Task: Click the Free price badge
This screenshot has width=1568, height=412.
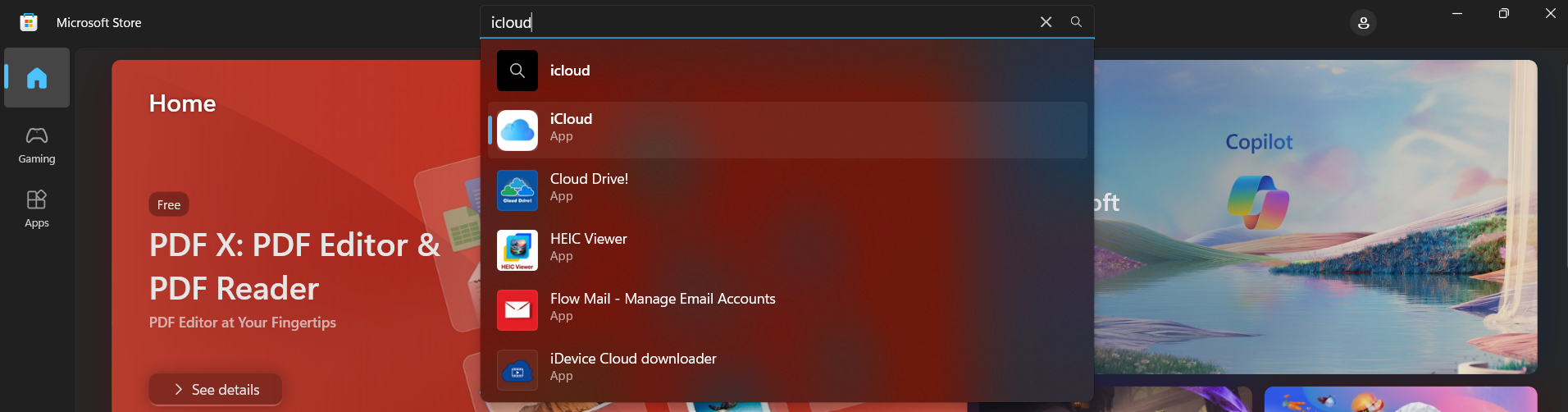Action: [169, 204]
